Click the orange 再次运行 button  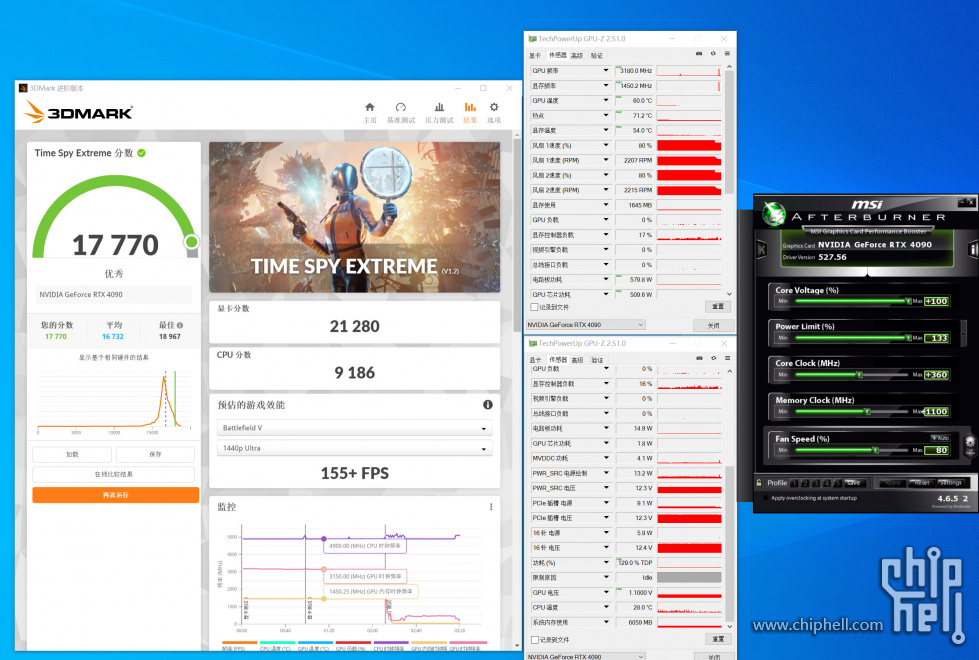point(116,495)
